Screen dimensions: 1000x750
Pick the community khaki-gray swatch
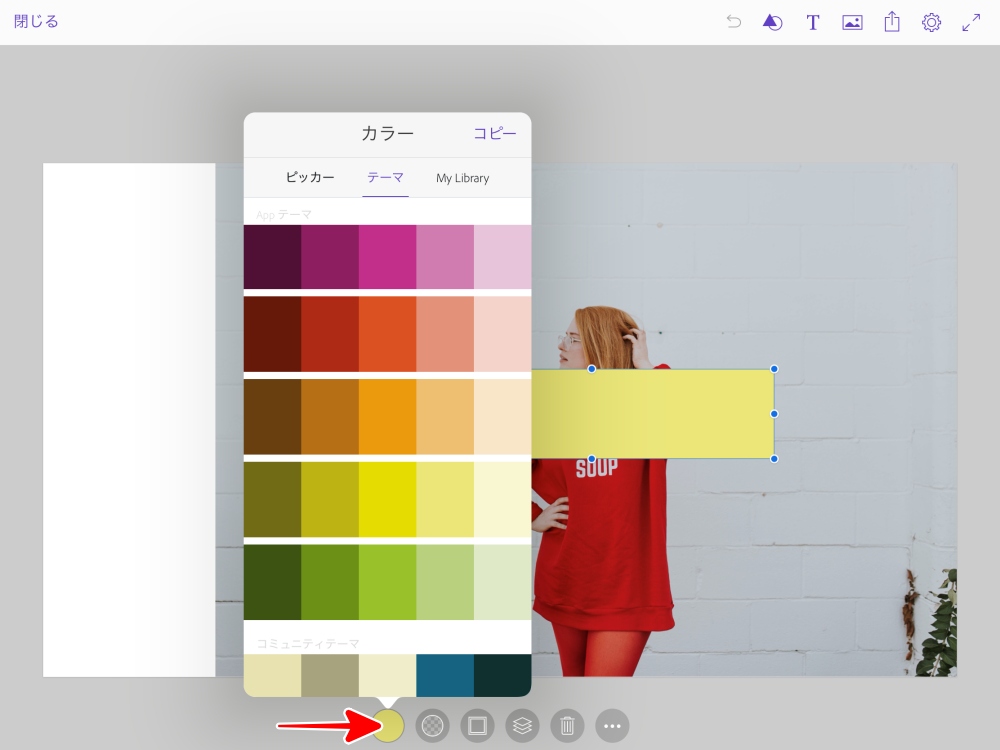pos(330,675)
